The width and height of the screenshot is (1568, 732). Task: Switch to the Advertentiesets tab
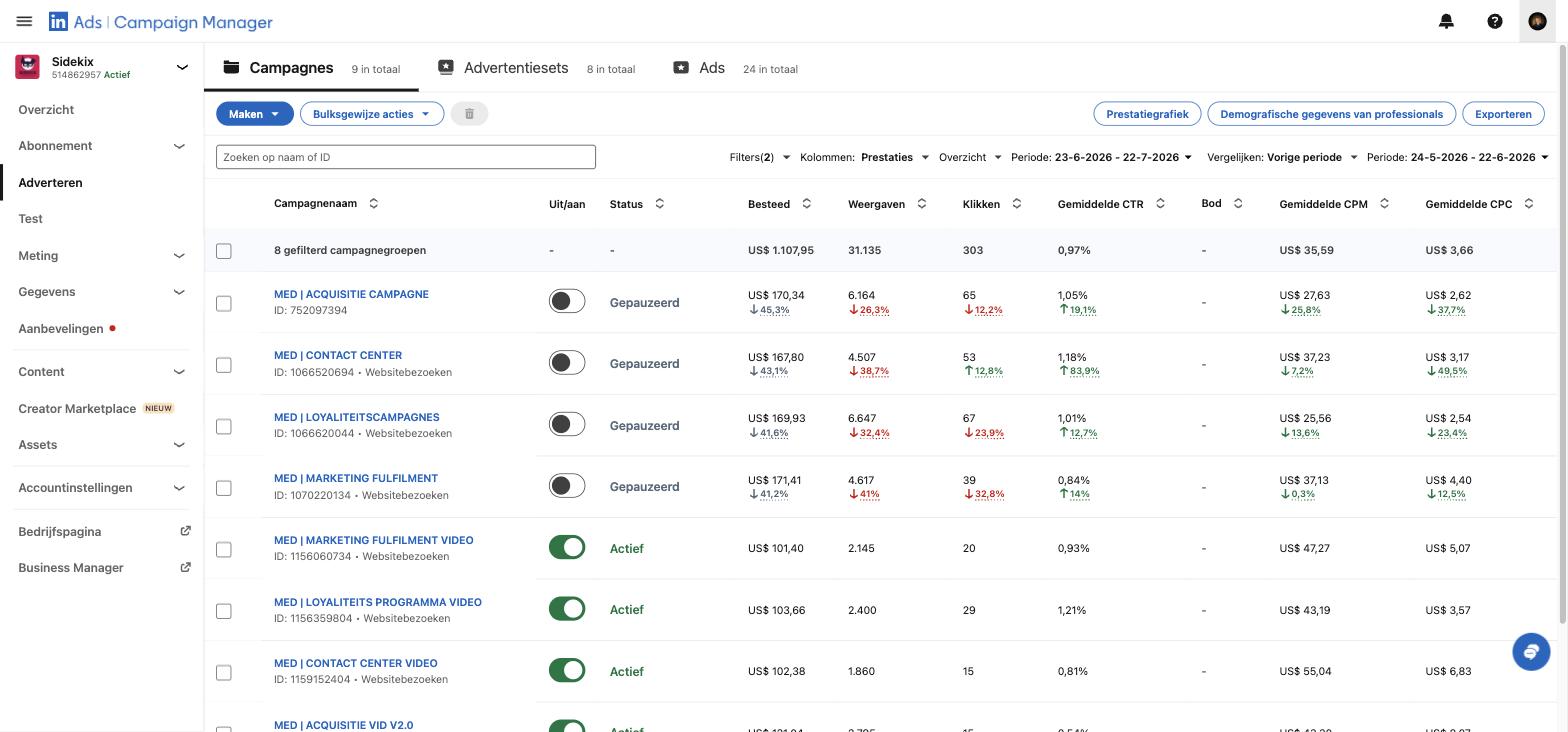pyautogui.click(x=516, y=68)
